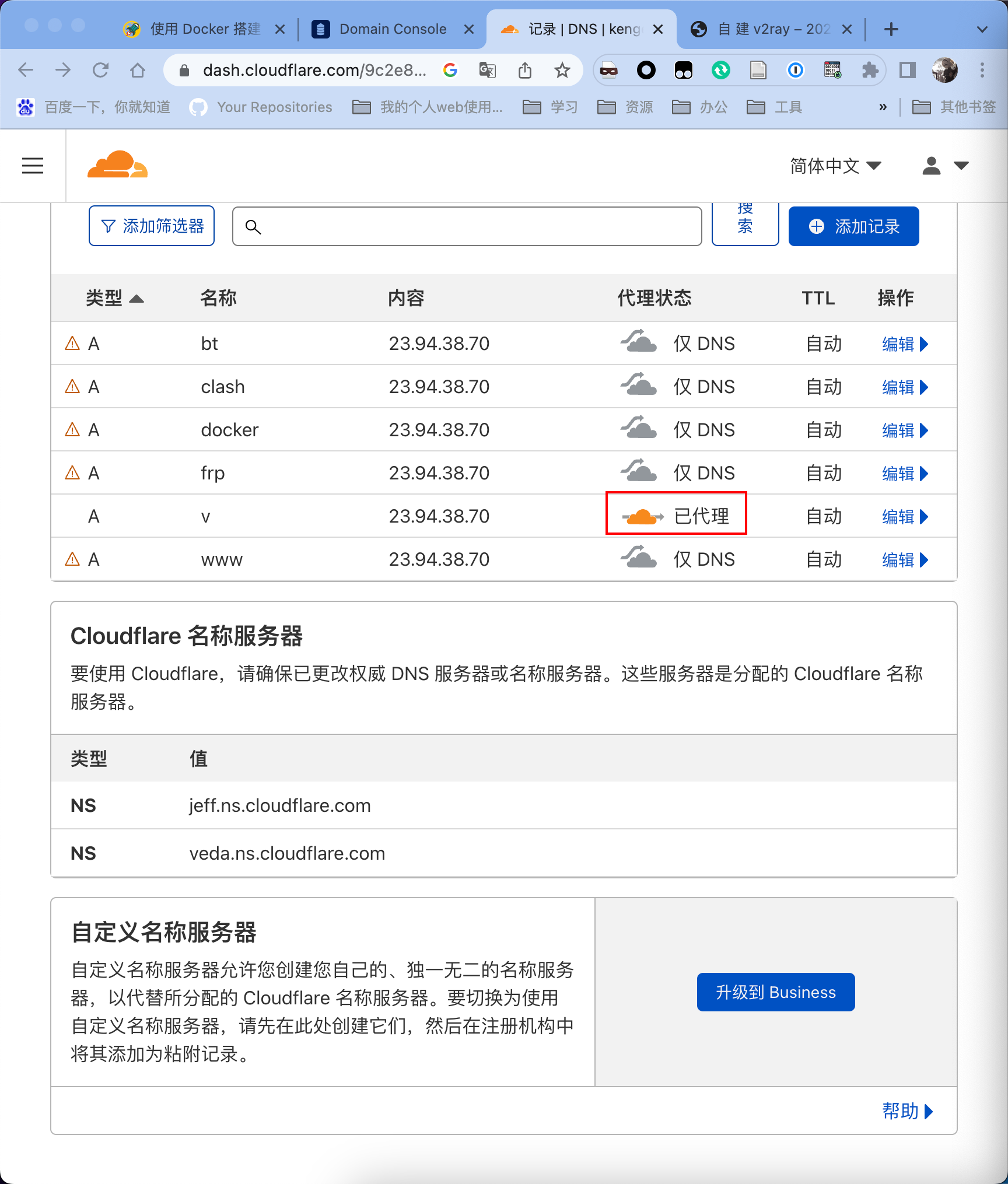Screen dimensions: 1008x1184
Task: Click the 升级到 Business upgrade button
Action: [776, 992]
